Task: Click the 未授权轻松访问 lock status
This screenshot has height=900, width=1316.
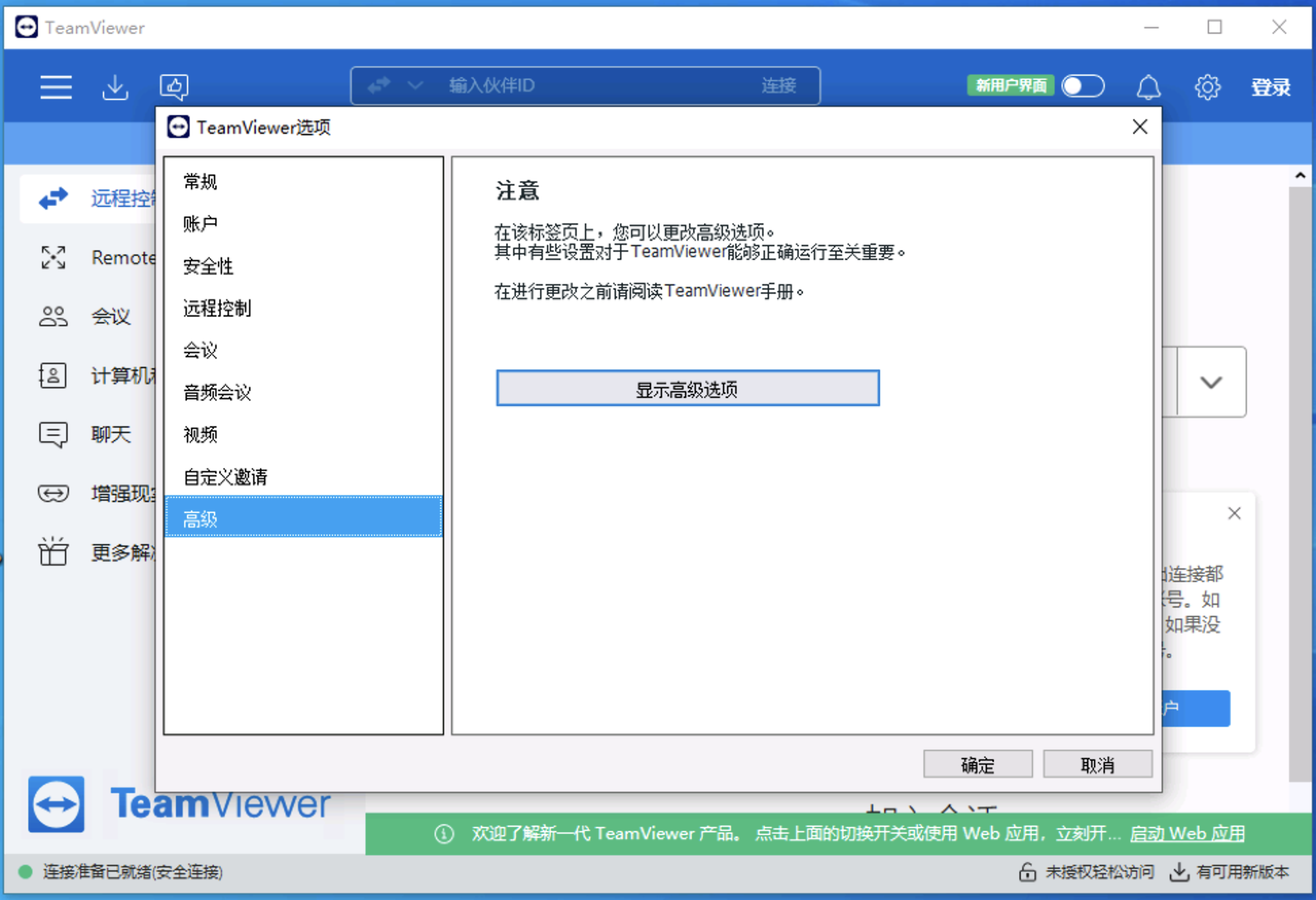Action: click(1086, 872)
